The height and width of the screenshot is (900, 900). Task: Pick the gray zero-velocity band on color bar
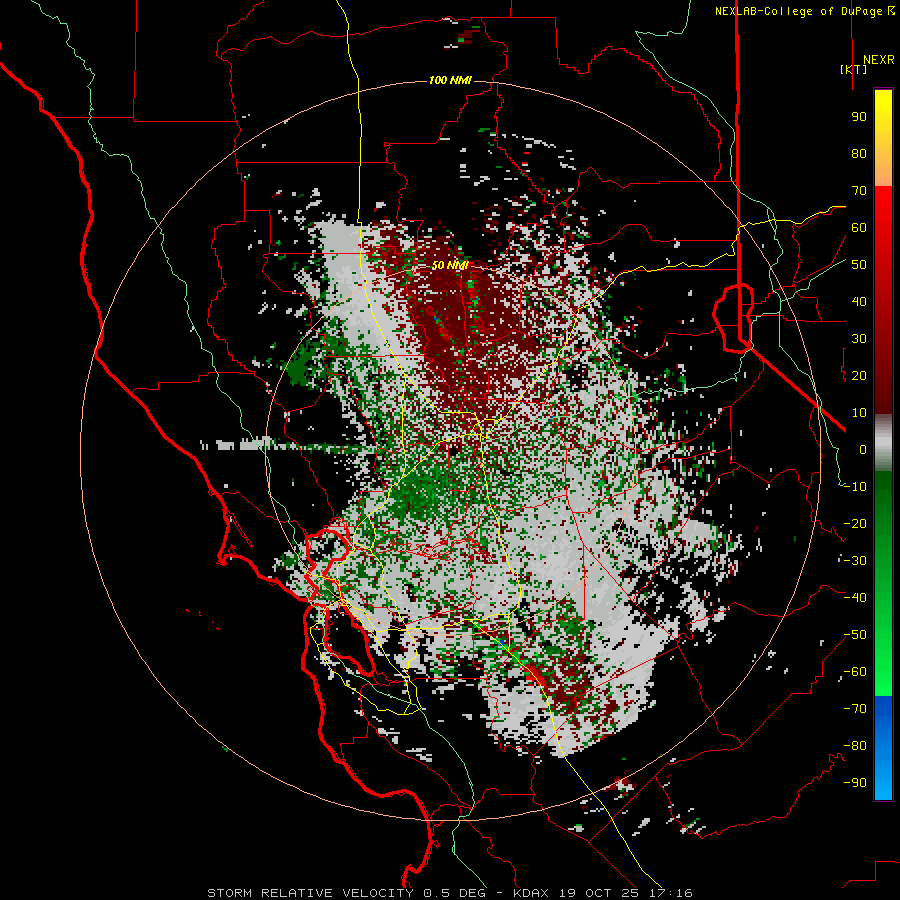click(x=883, y=442)
